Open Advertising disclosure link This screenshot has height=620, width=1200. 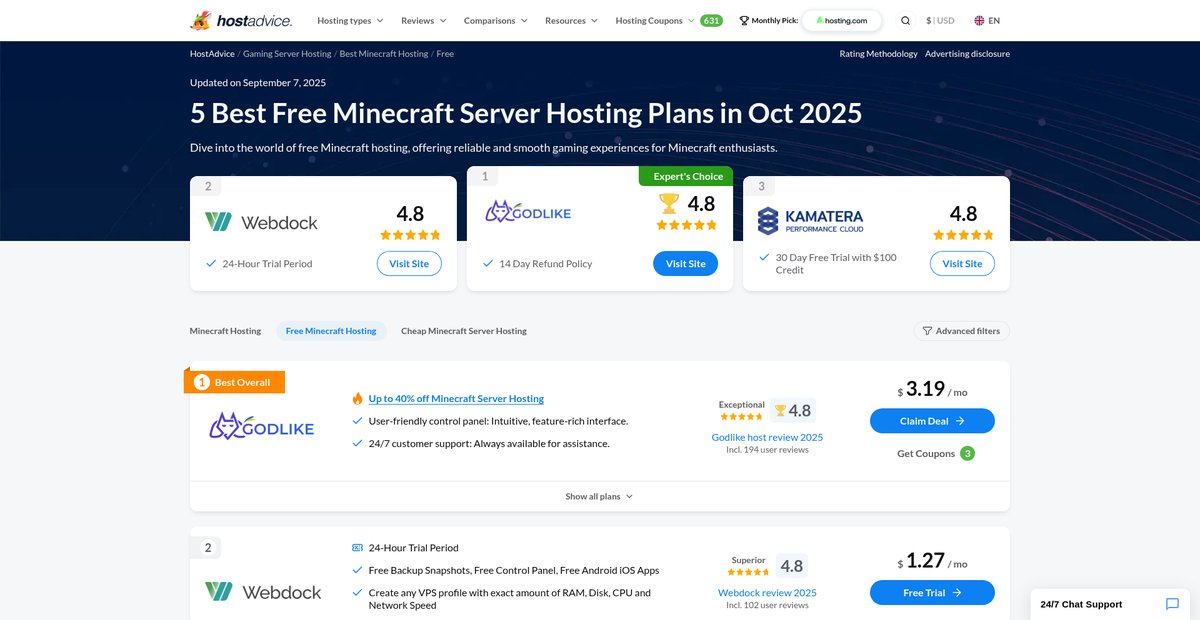point(967,54)
